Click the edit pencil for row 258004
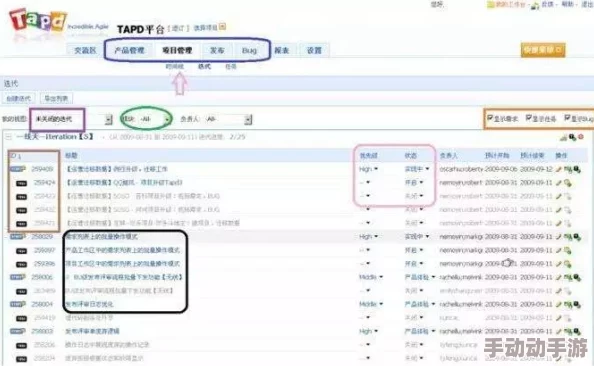The image size is (594, 366). tap(559, 304)
